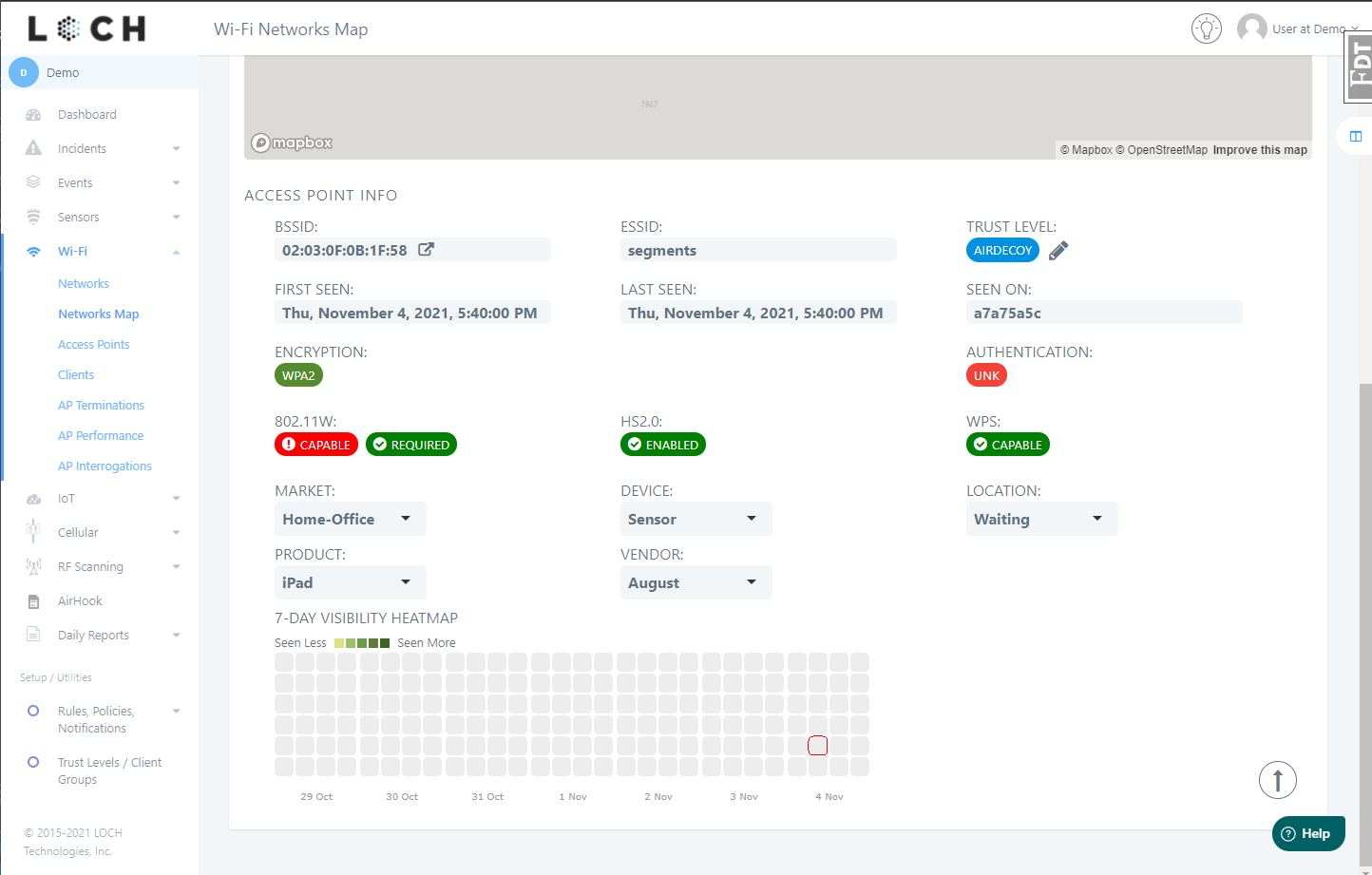The image size is (1372, 875).
Task: Edit trust level with pencil icon
Action: click(x=1058, y=251)
